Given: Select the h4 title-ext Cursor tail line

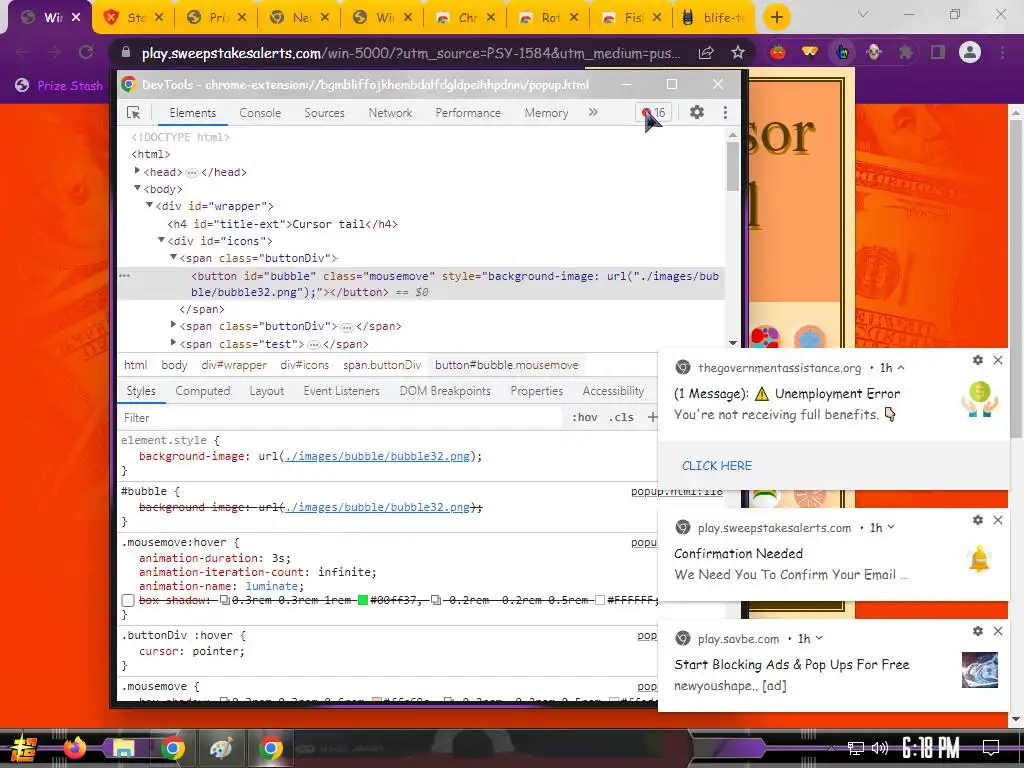Looking at the screenshot, I should 282,224.
